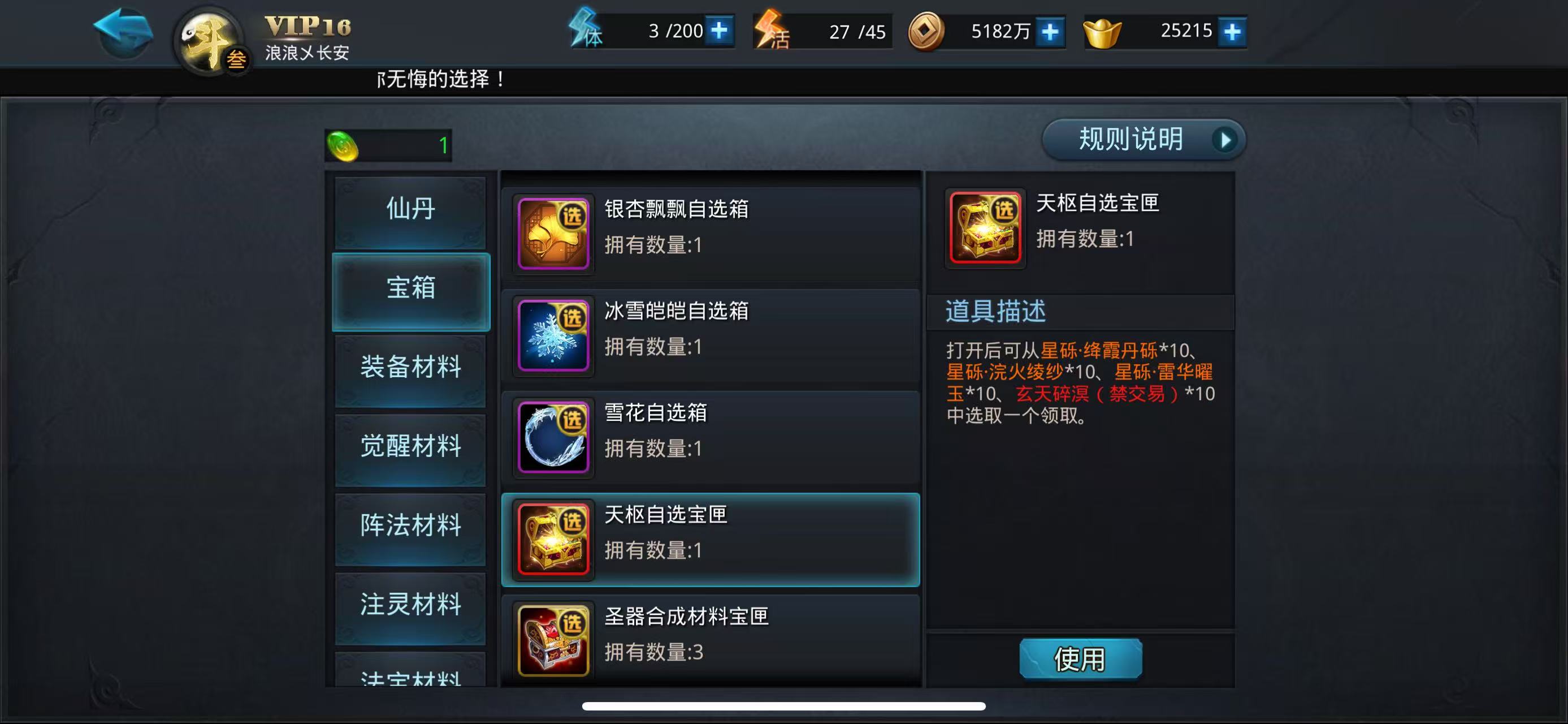Add copper coins with the plus icon
This screenshot has width=1568, height=724.
pos(1050,31)
